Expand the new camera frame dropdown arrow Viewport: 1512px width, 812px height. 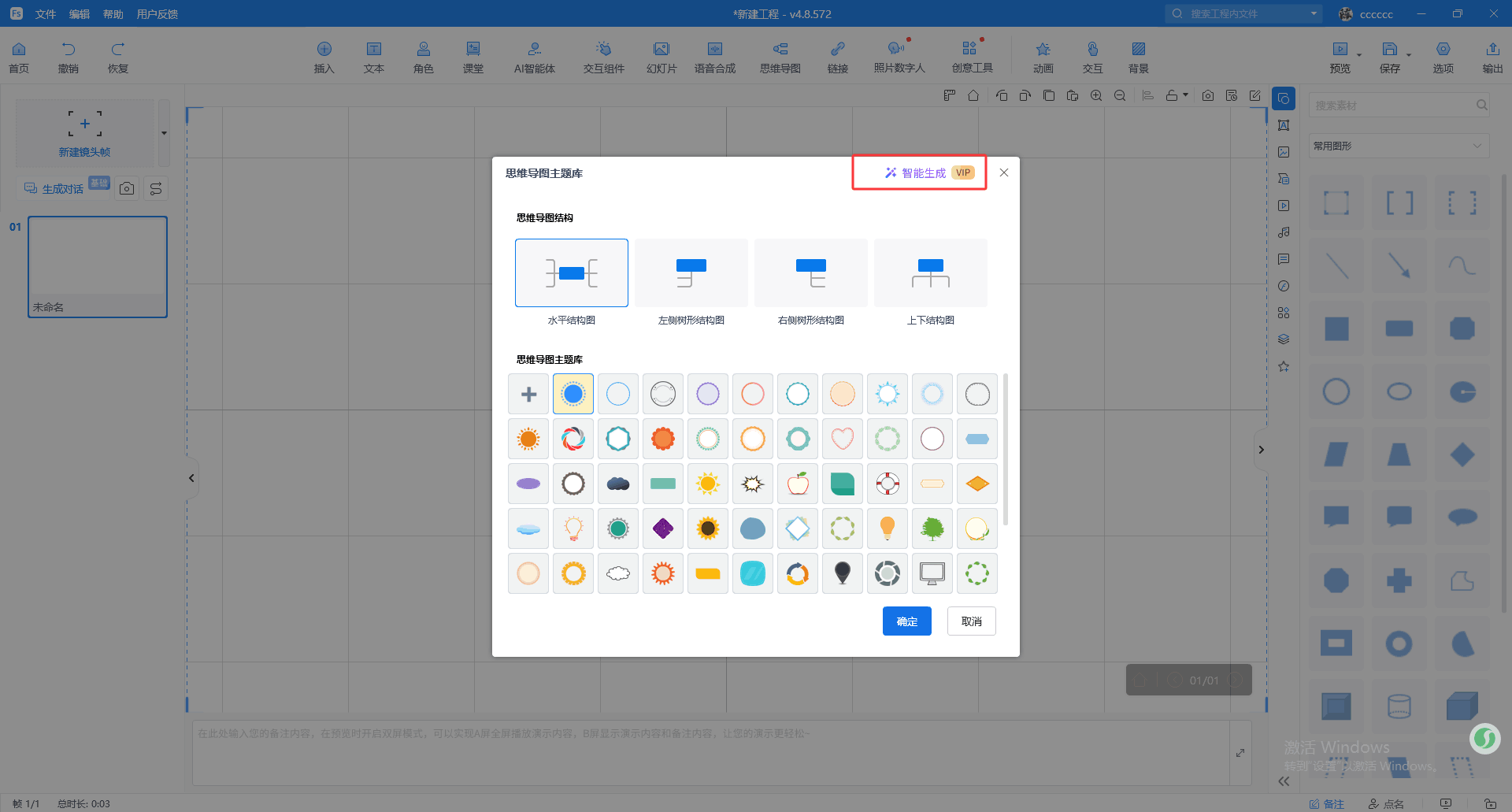[x=164, y=133]
